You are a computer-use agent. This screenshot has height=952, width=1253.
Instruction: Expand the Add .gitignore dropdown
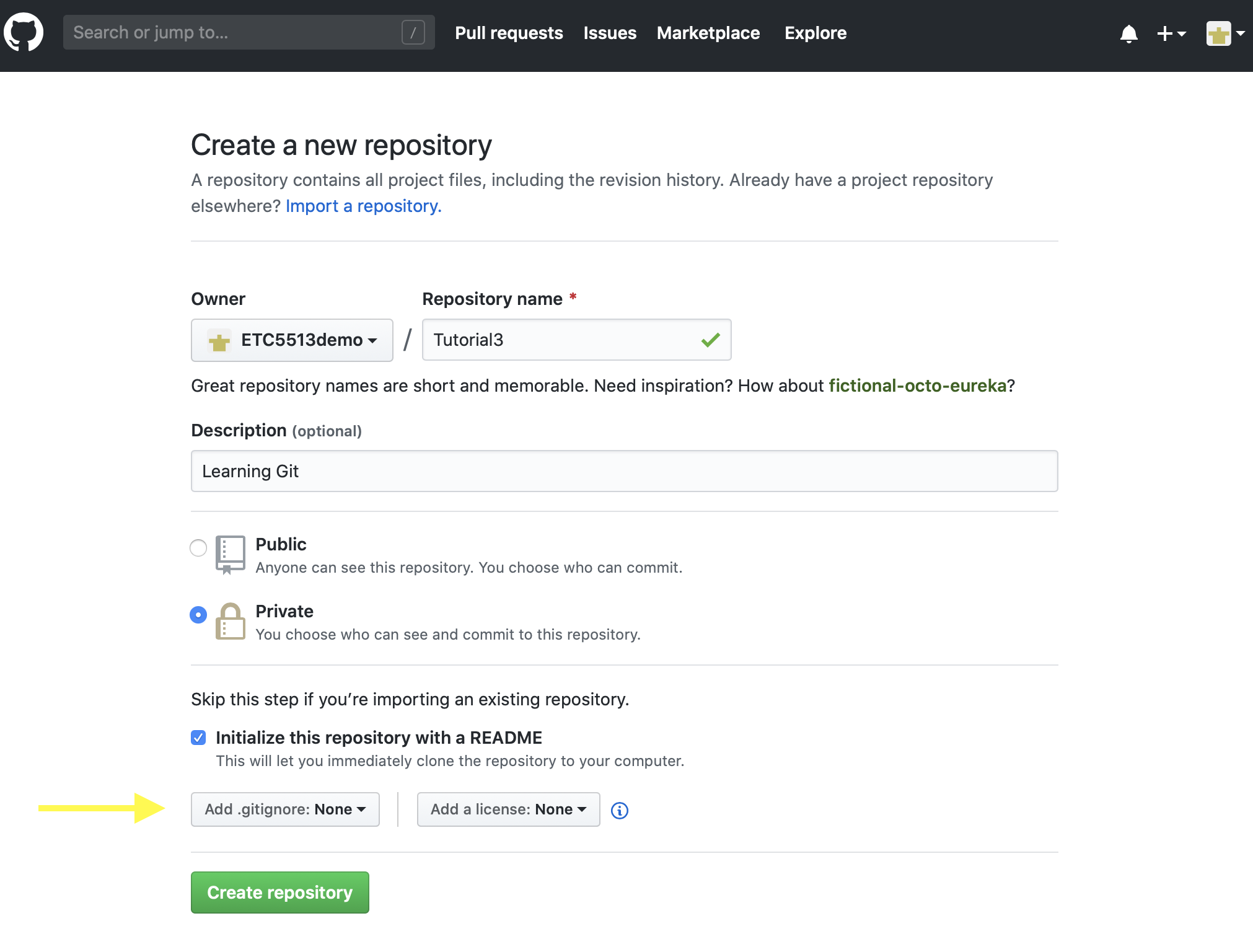pos(285,809)
